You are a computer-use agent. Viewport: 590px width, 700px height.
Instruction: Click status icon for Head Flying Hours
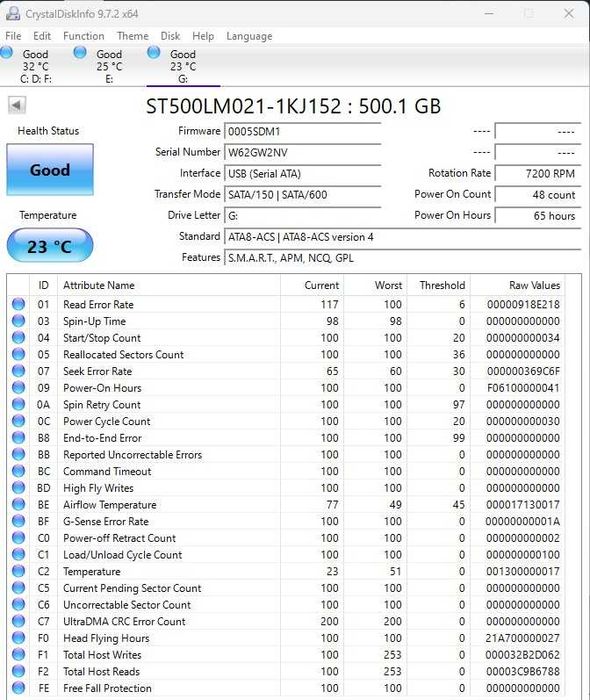[x=18, y=638]
